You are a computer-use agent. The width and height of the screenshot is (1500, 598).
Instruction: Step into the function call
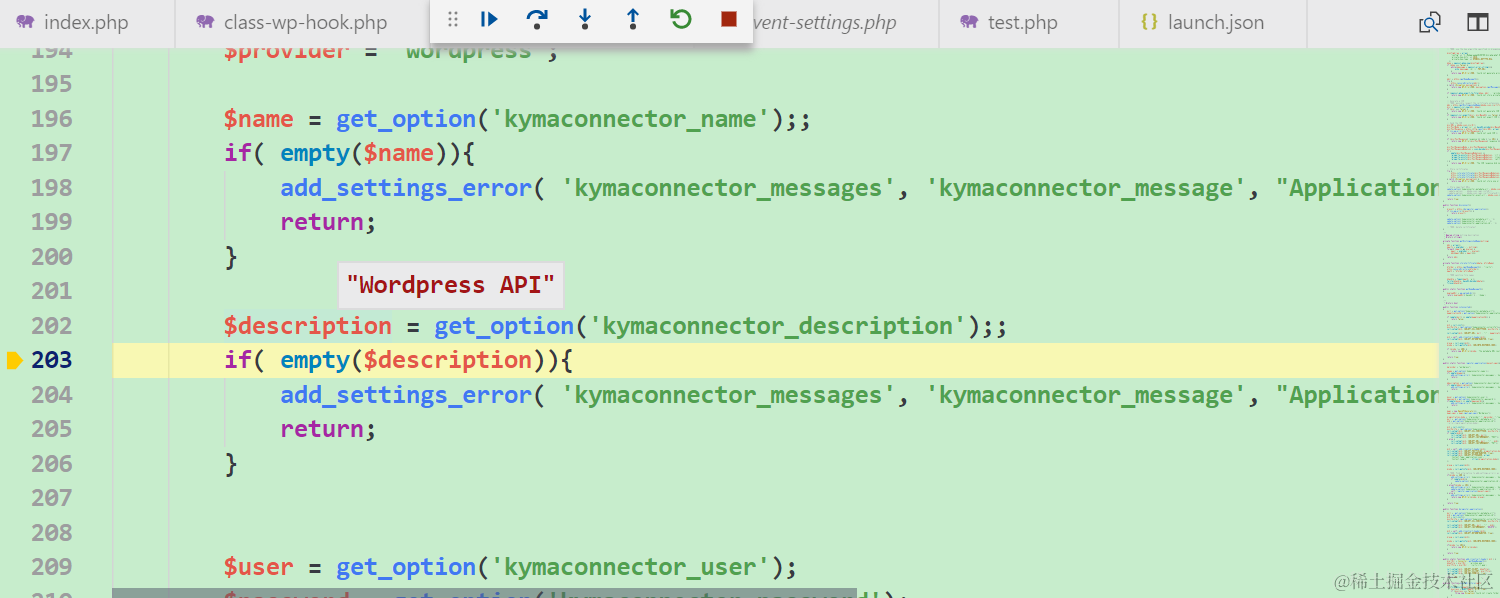click(585, 19)
